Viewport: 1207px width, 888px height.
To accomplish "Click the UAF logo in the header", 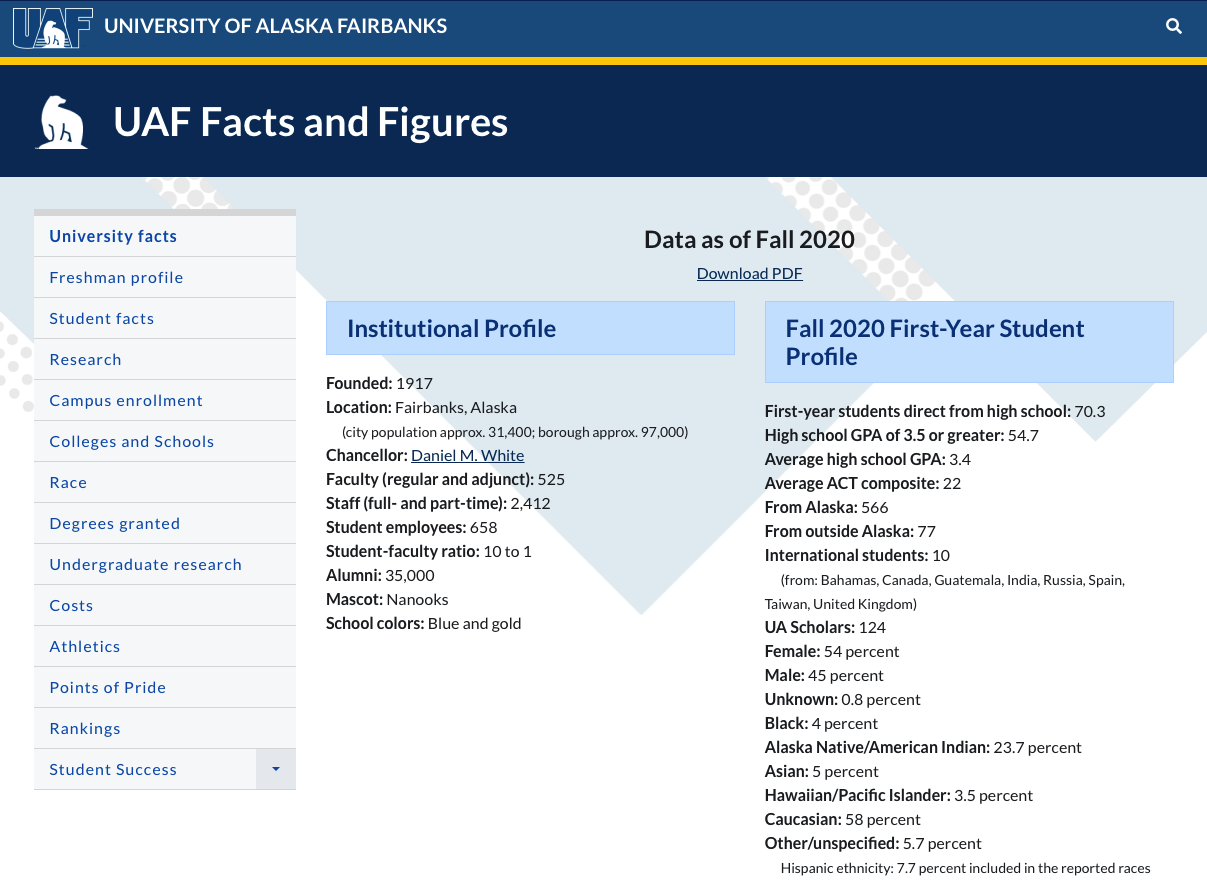I will (x=52, y=27).
